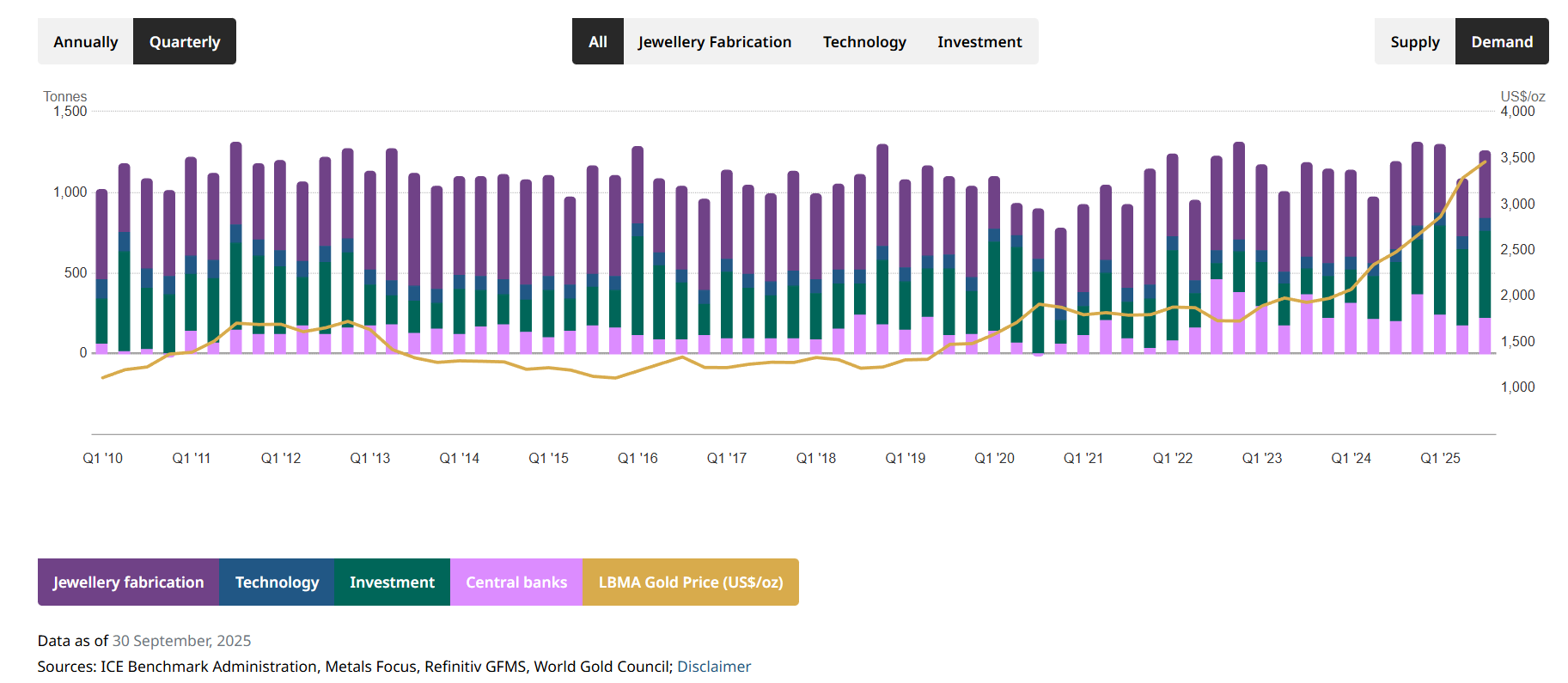The image size is (1568, 683).
Task: Toggle LBMA Gold Price line legend
Action: [x=690, y=582]
